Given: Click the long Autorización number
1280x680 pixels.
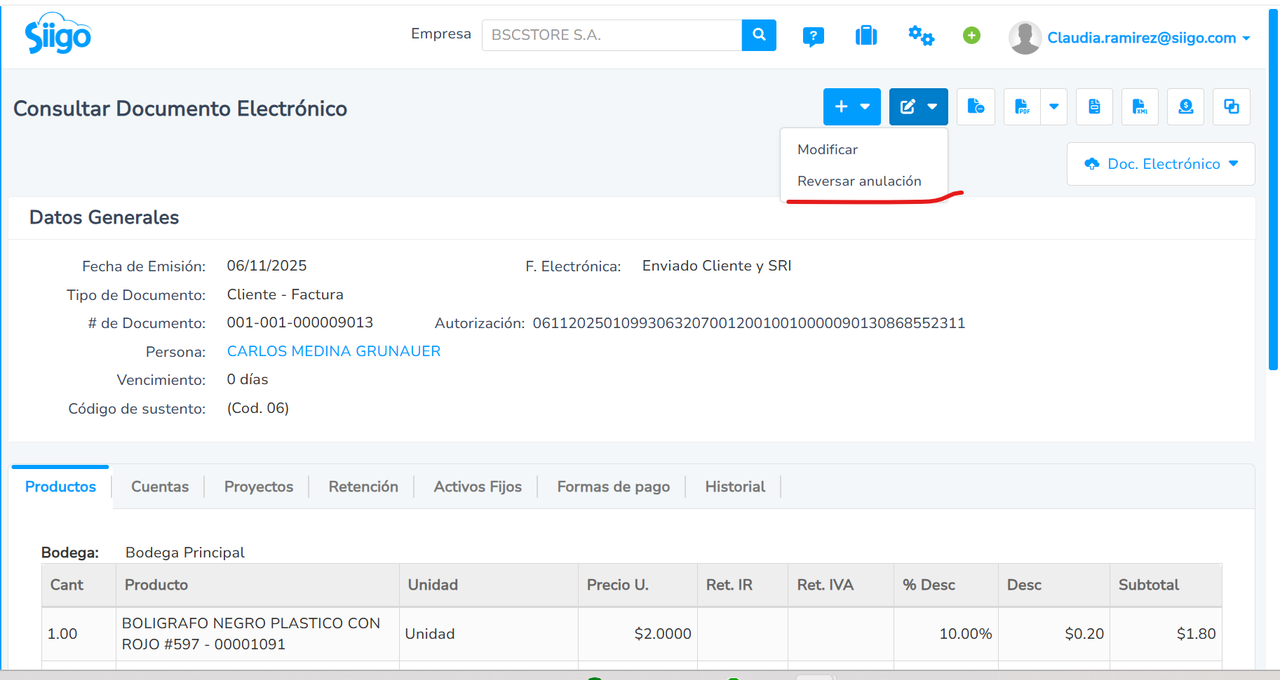Looking at the screenshot, I should point(749,323).
